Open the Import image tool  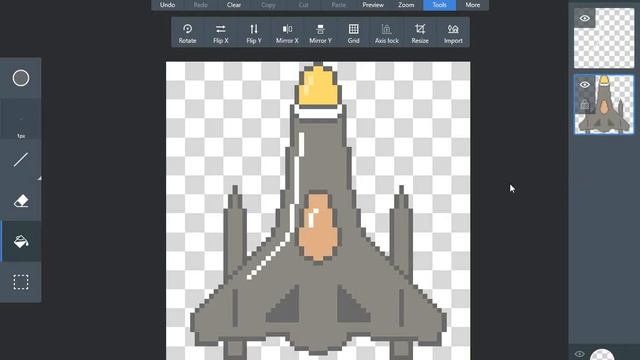pyautogui.click(x=453, y=33)
